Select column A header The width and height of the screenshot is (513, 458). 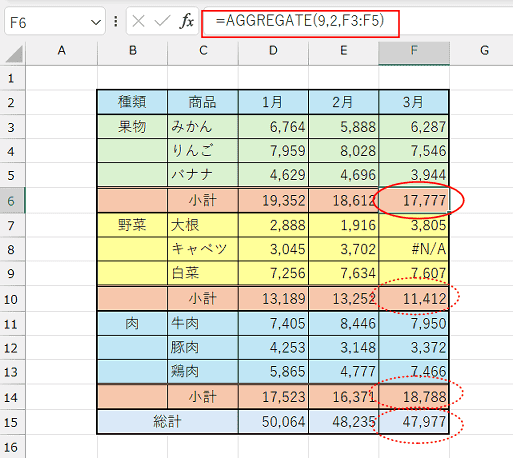(x=62, y=51)
